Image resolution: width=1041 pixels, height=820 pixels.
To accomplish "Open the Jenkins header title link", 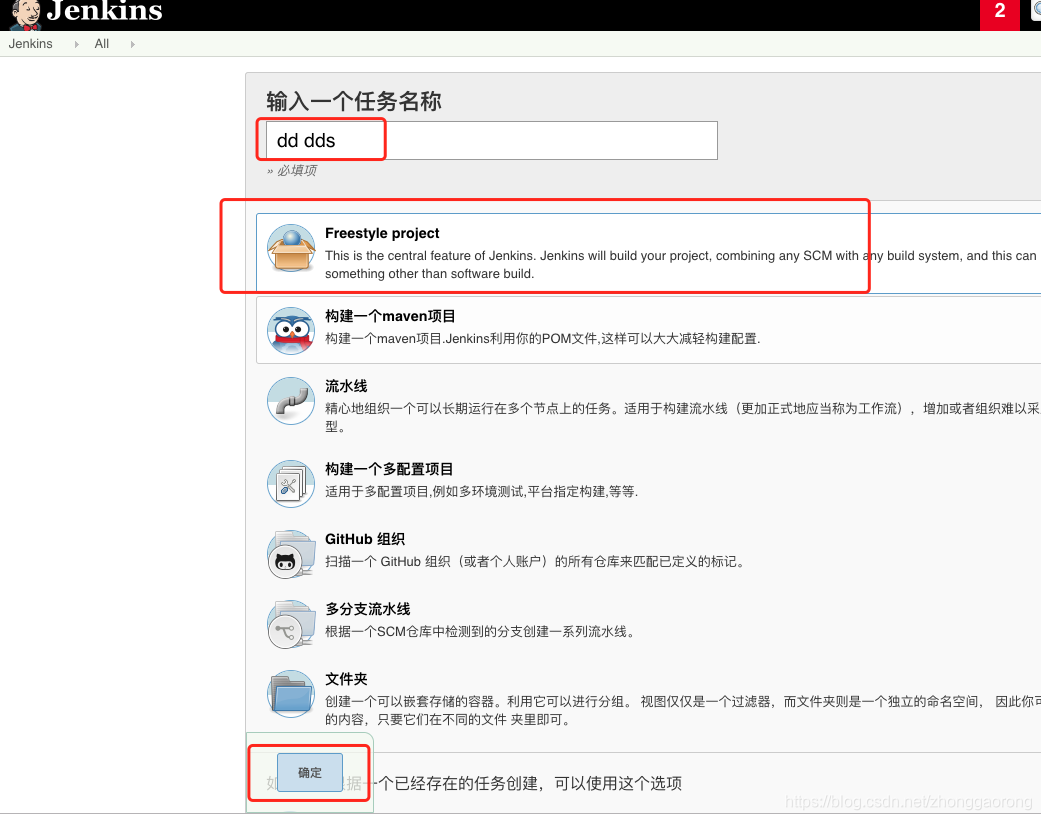I will click(x=104, y=11).
